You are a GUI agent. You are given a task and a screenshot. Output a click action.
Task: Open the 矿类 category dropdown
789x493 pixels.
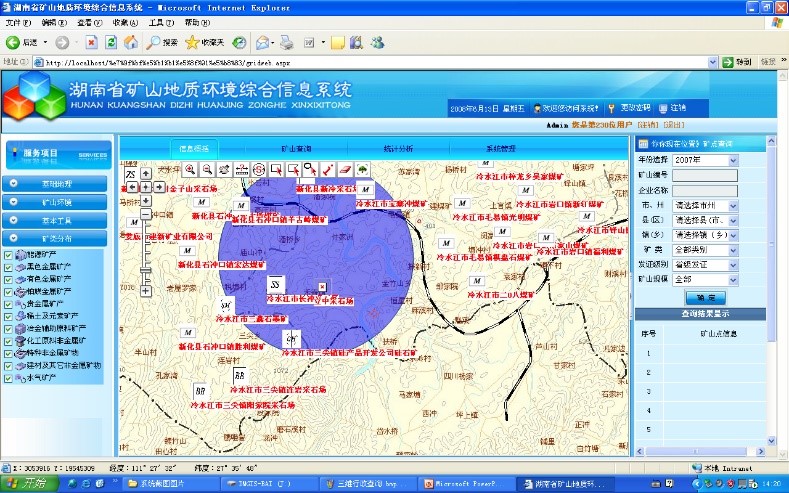[732, 250]
